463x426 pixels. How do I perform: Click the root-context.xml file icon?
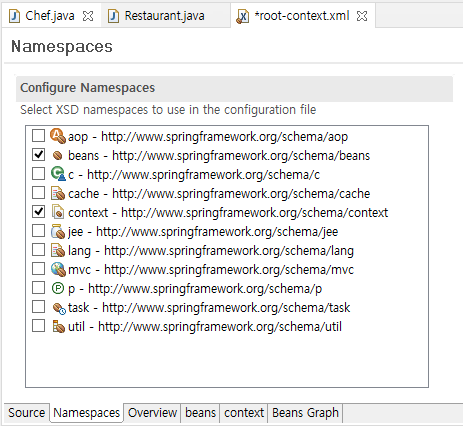[242, 16]
